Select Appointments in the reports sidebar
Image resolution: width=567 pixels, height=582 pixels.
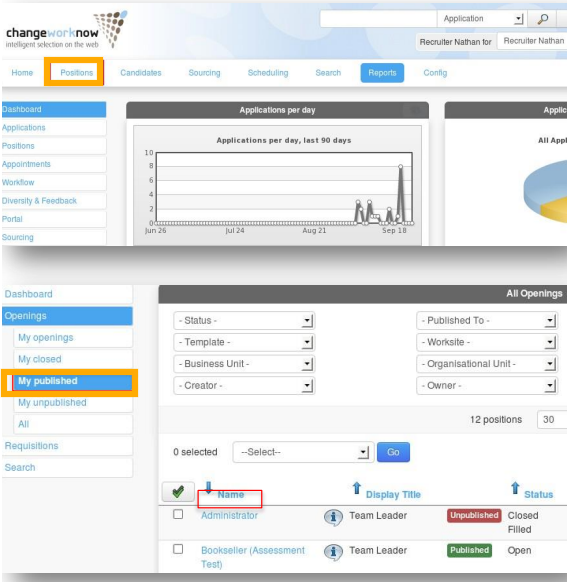point(54,164)
